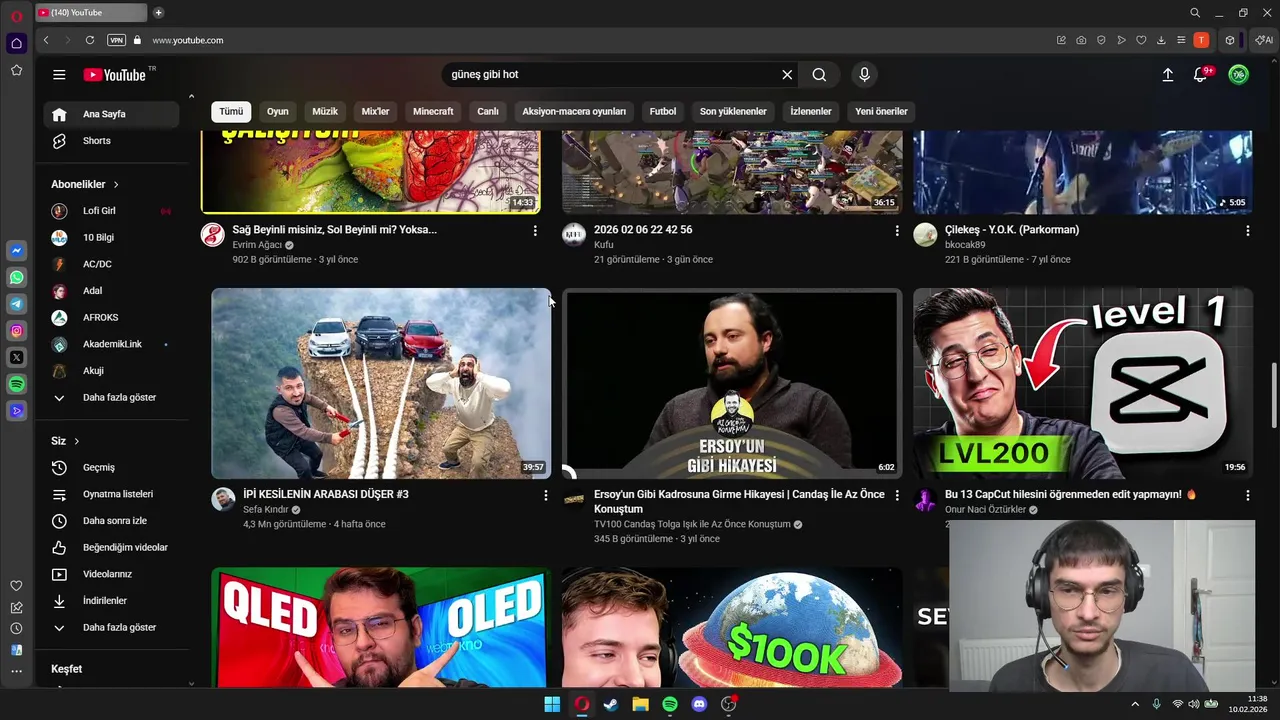The image size is (1280, 720).
Task: Toggle the VPN badge in address bar
Action: (116, 40)
